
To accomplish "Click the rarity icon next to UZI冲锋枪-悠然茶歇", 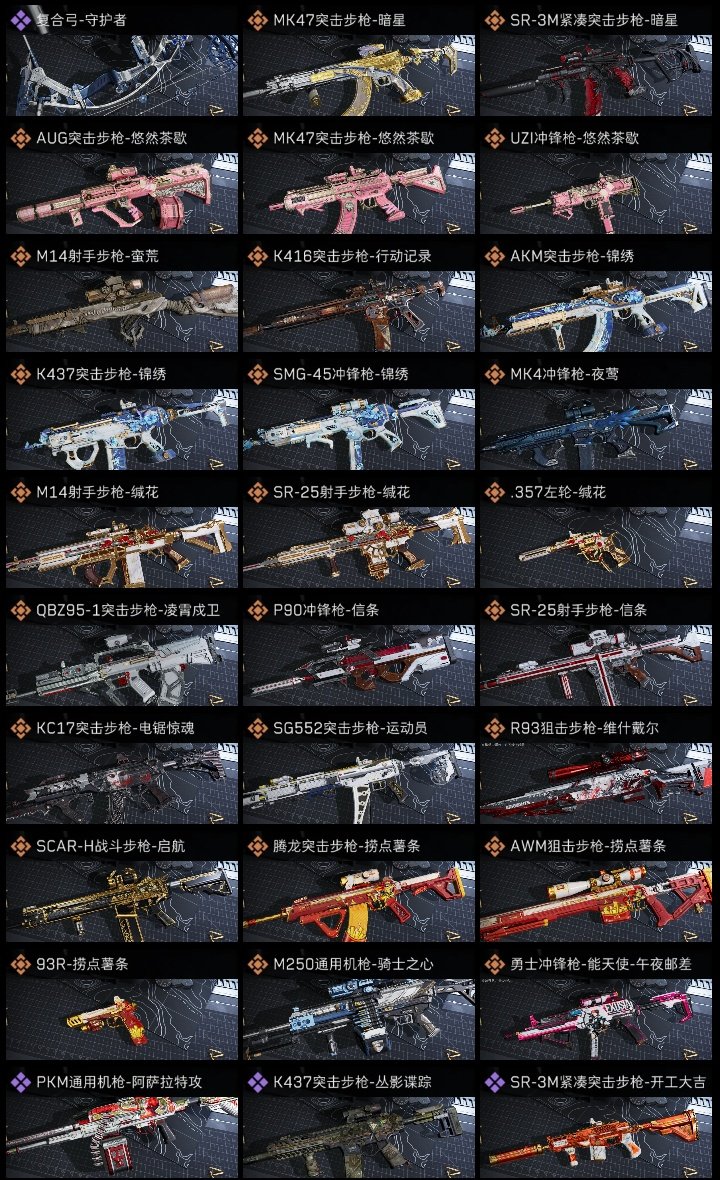I will (x=495, y=138).
